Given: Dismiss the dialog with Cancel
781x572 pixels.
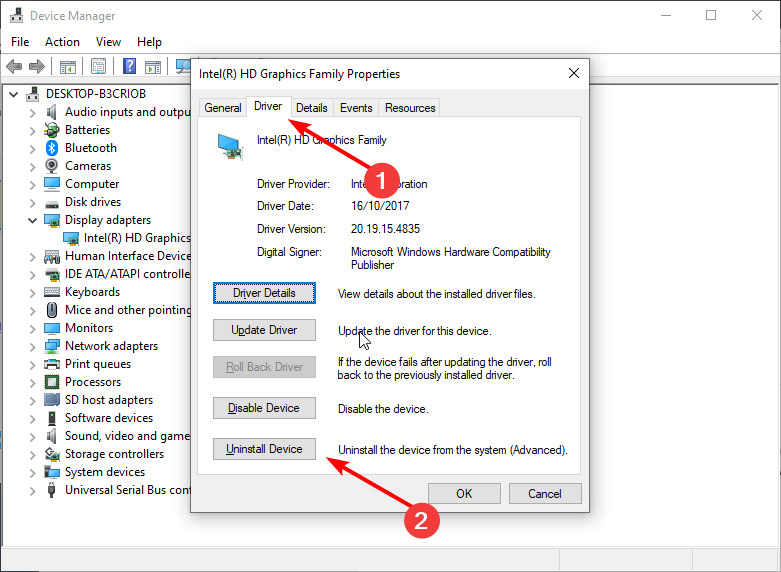Looking at the screenshot, I should pyautogui.click(x=545, y=493).
